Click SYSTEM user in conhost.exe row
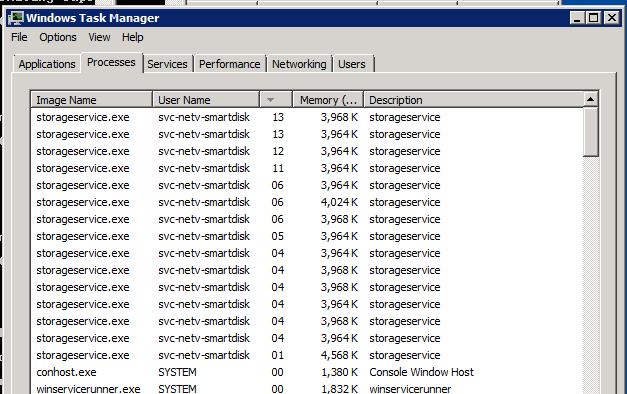This screenshot has height=394, width=627. click(x=177, y=372)
